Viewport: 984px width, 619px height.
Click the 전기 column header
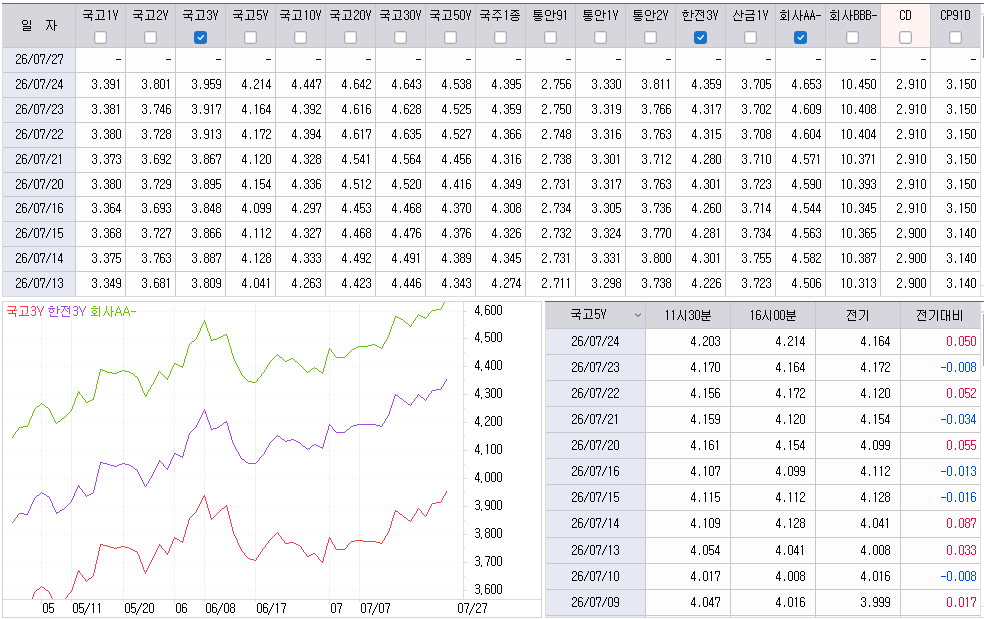857,315
